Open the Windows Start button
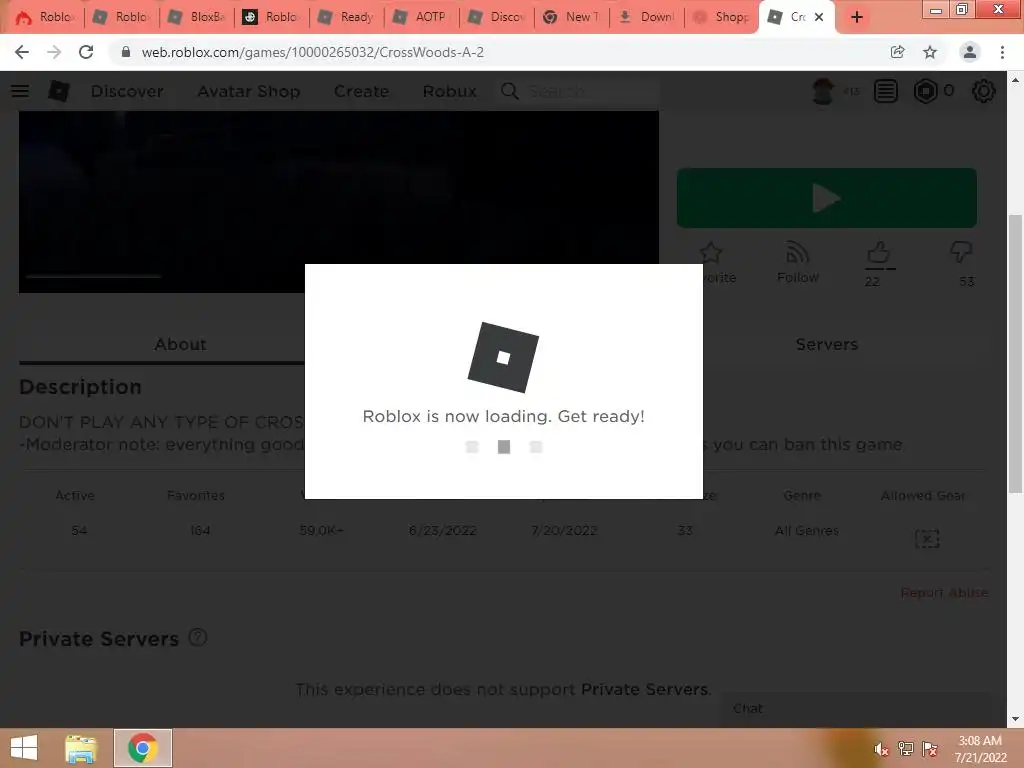 pyautogui.click(x=24, y=748)
